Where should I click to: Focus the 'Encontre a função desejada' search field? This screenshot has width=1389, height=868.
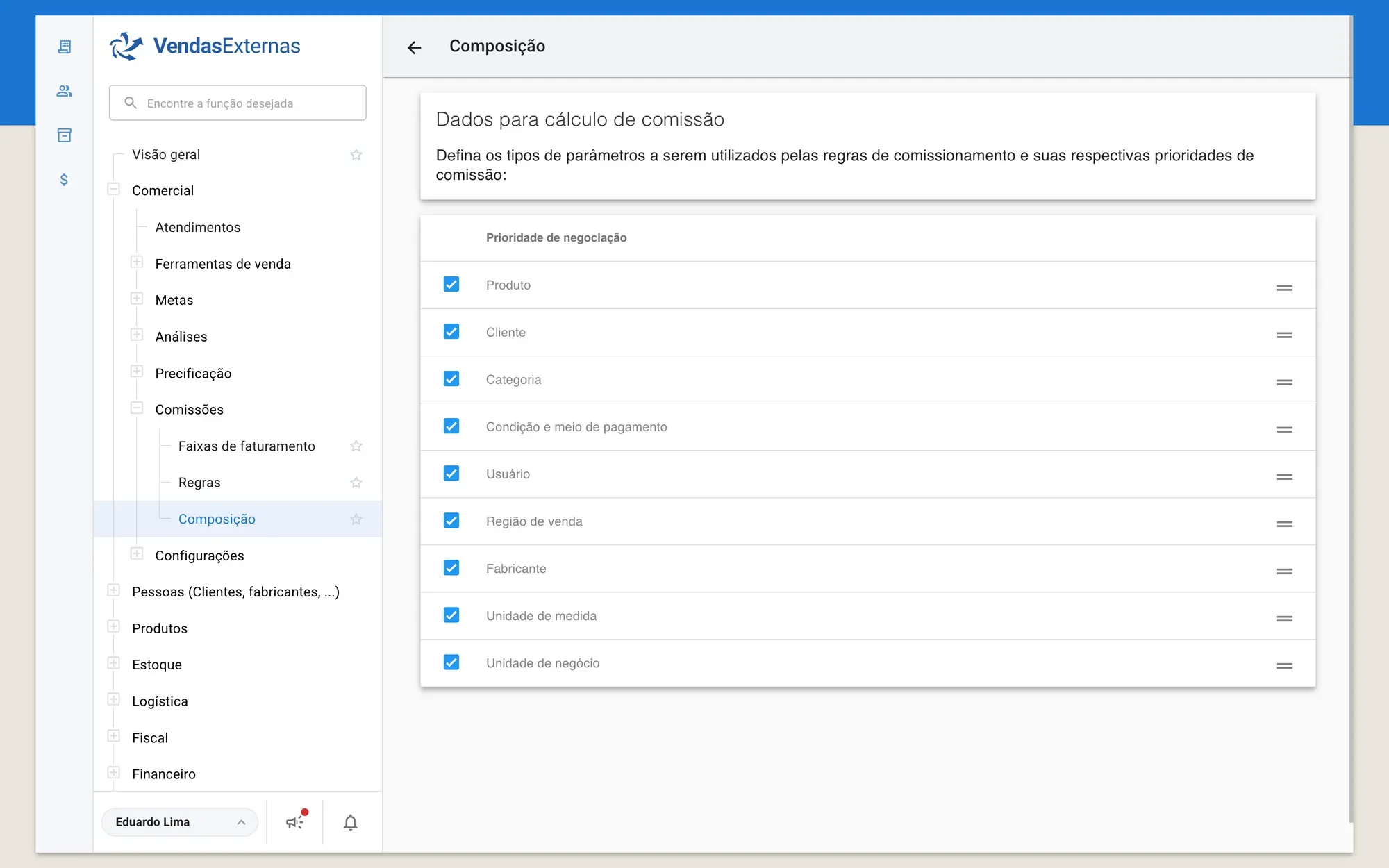click(238, 103)
